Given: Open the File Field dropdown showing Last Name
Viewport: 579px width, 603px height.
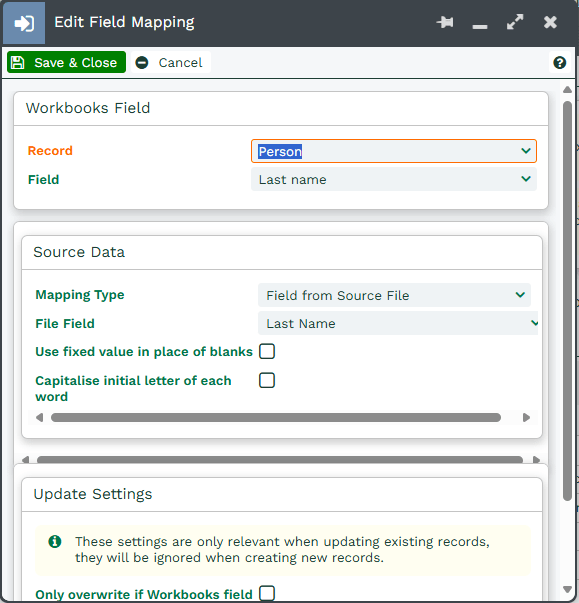Looking at the screenshot, I should [x=398, y=323].
